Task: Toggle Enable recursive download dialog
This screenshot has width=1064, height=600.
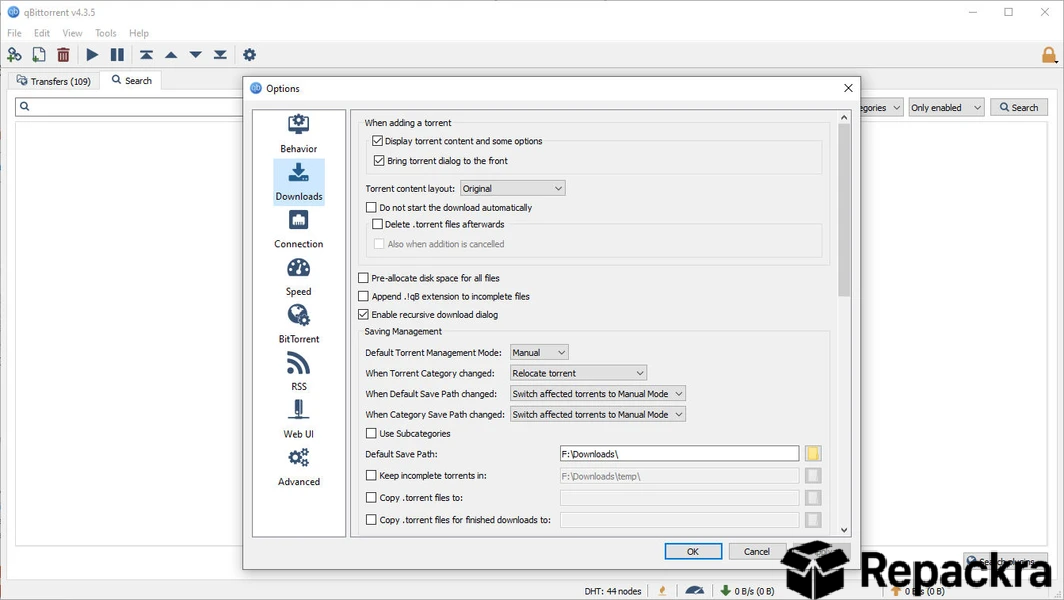Action: click(363, 315)
